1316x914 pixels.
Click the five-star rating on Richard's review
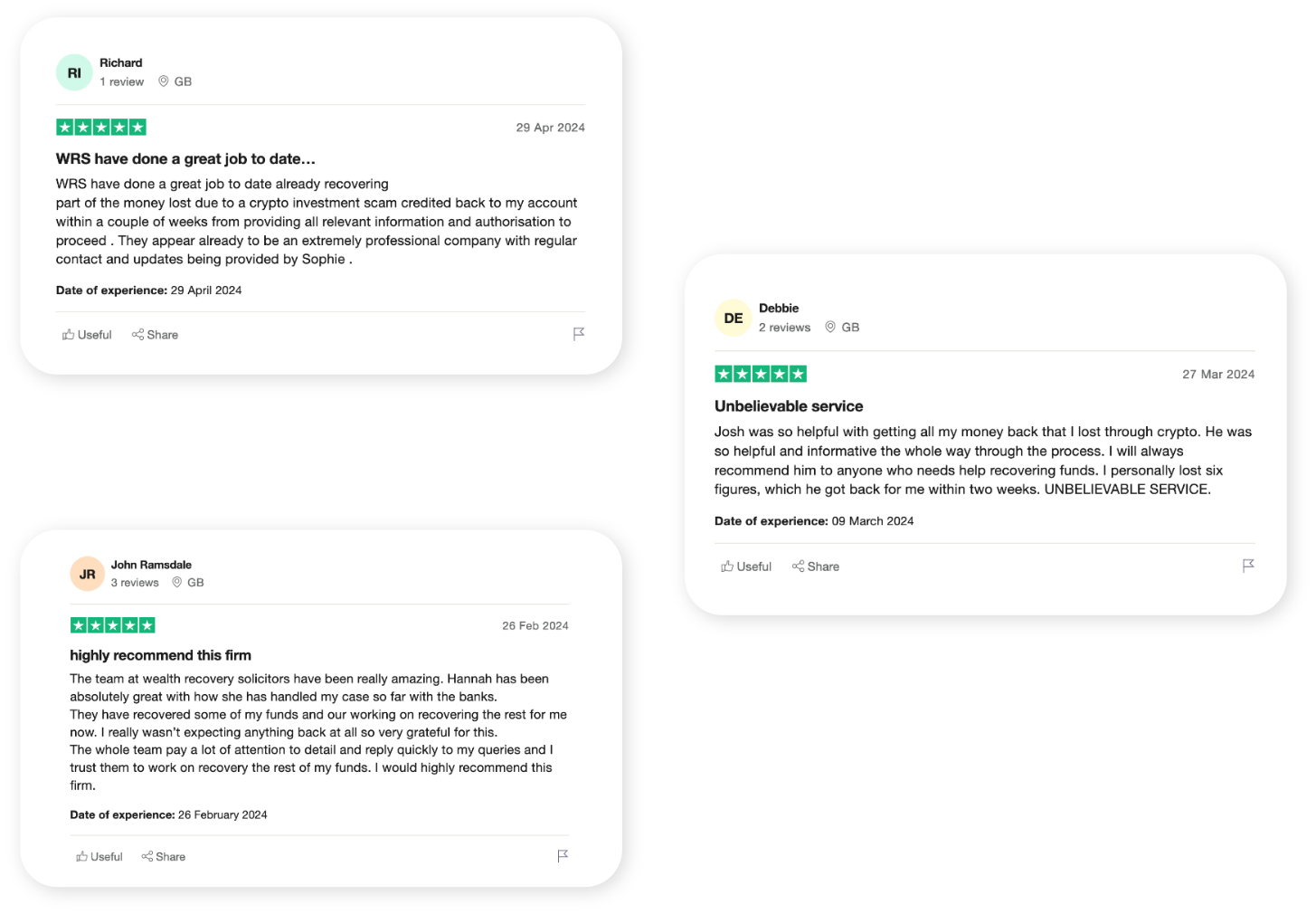coord(101,128)
